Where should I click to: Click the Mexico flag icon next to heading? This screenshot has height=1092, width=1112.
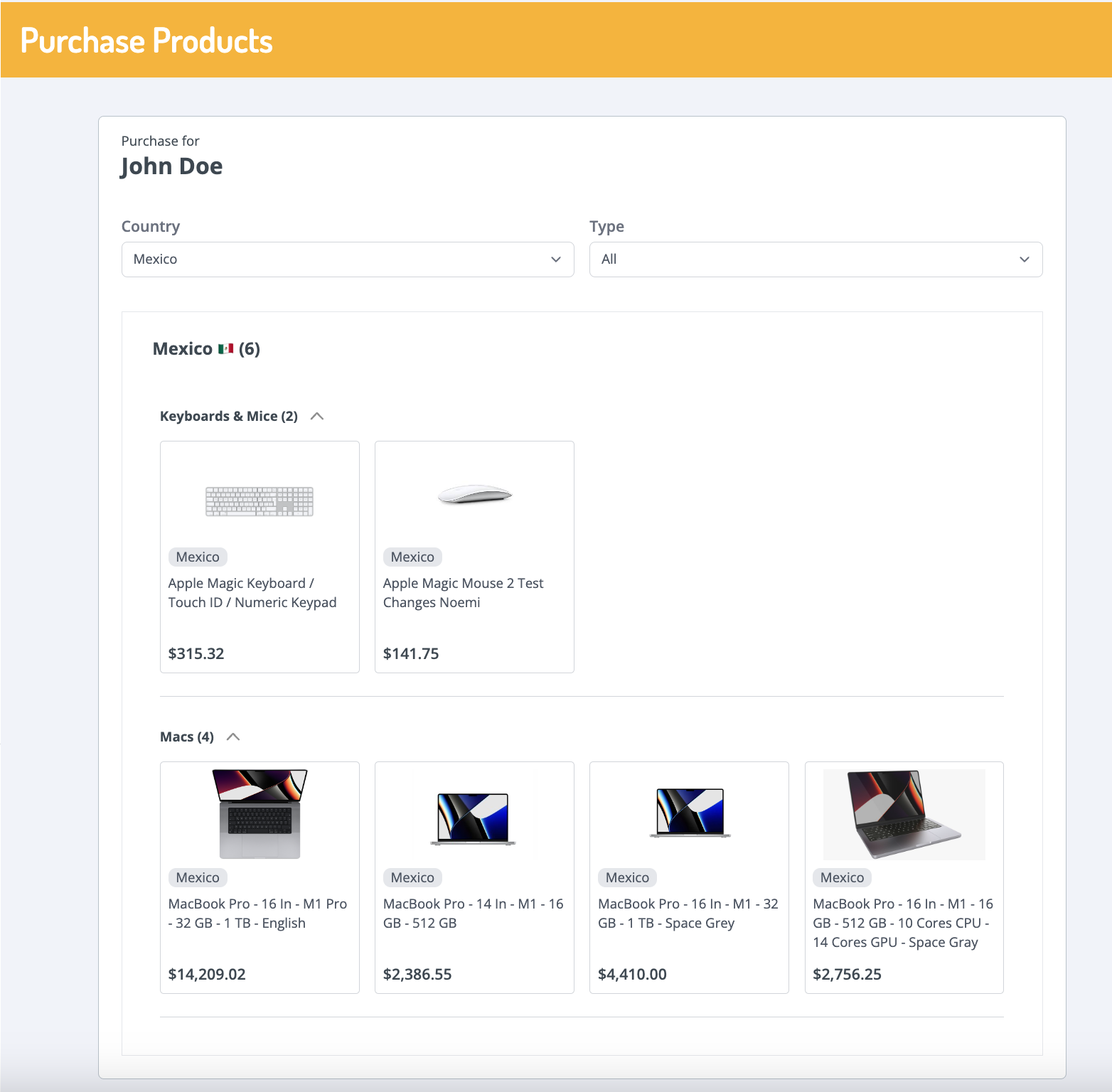[226, 348]
